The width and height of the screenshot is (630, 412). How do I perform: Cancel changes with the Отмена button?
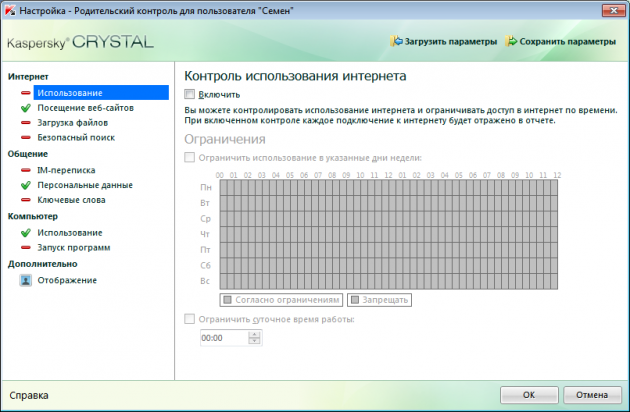point(592,395)
